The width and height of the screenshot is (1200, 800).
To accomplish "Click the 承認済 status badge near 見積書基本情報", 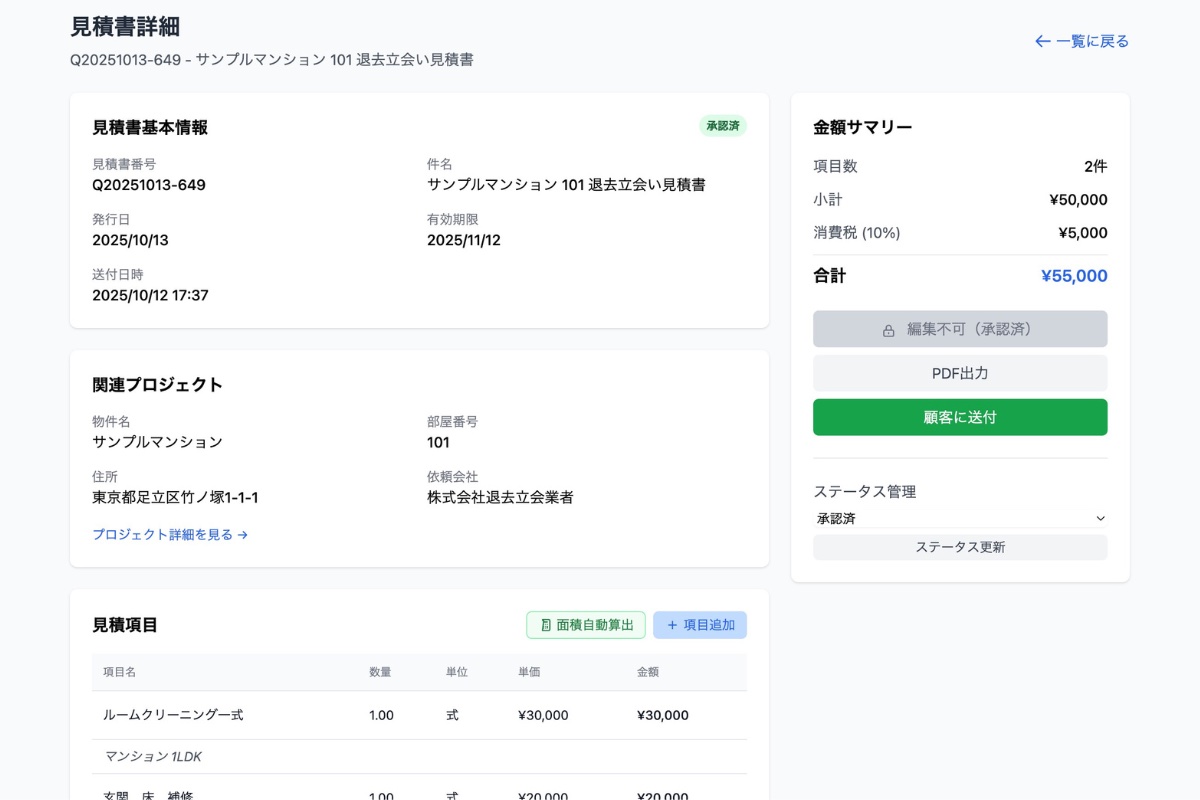I will point(722,126).
